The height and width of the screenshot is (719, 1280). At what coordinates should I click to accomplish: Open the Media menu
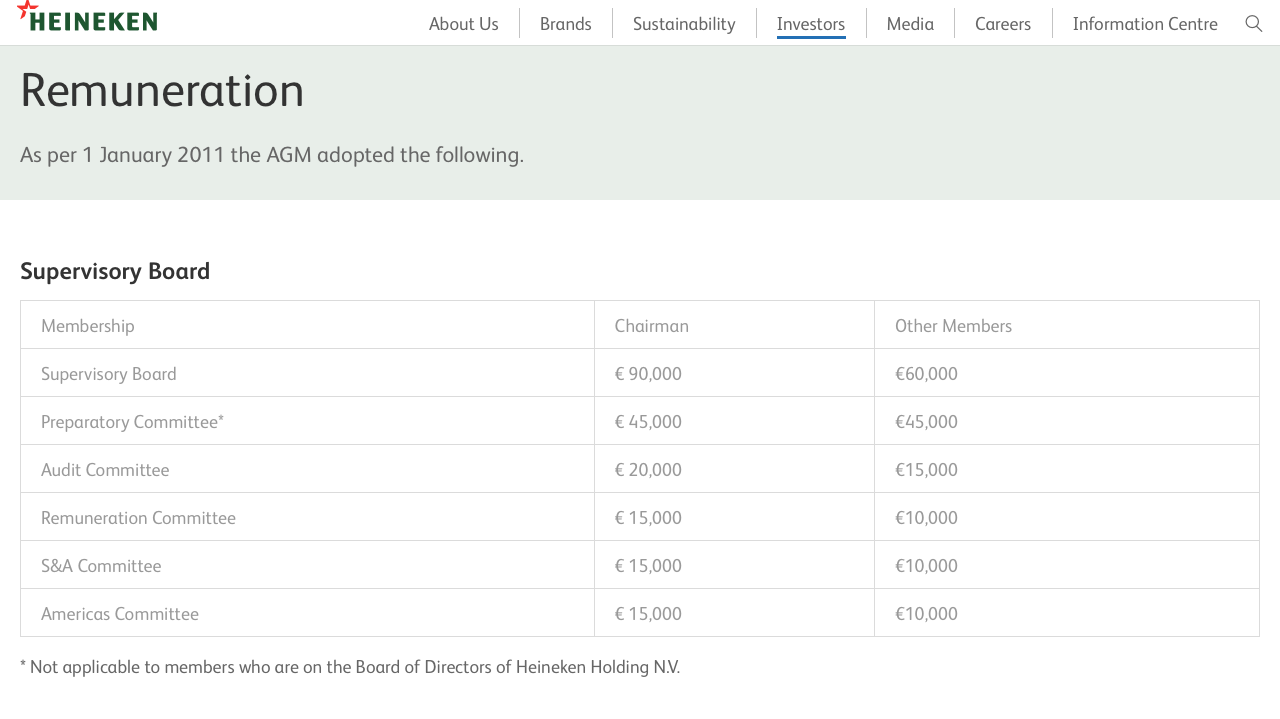[910, 24]
